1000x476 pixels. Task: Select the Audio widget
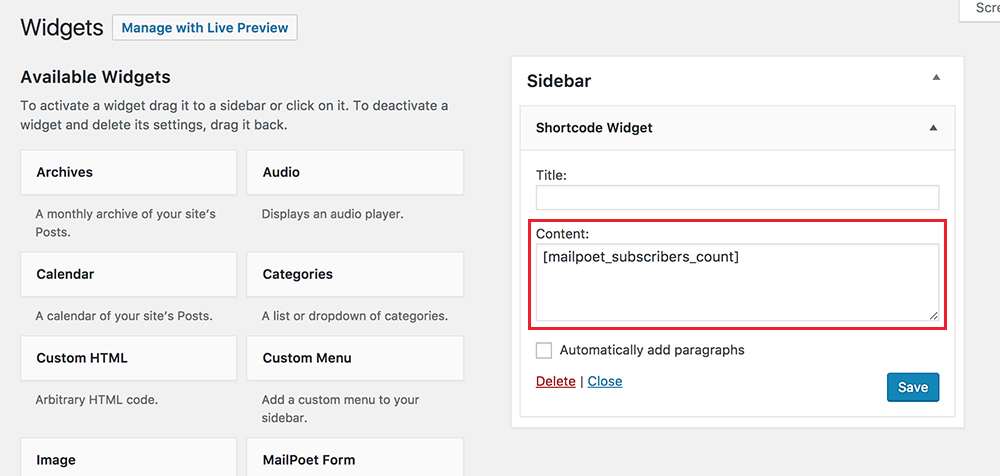pos(355,172)
